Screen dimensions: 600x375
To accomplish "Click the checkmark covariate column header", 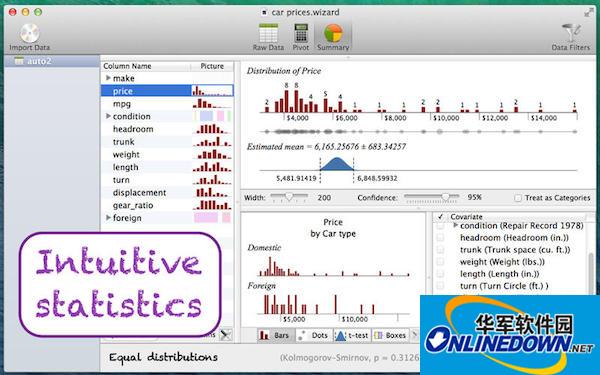I will tap(440, 217).
